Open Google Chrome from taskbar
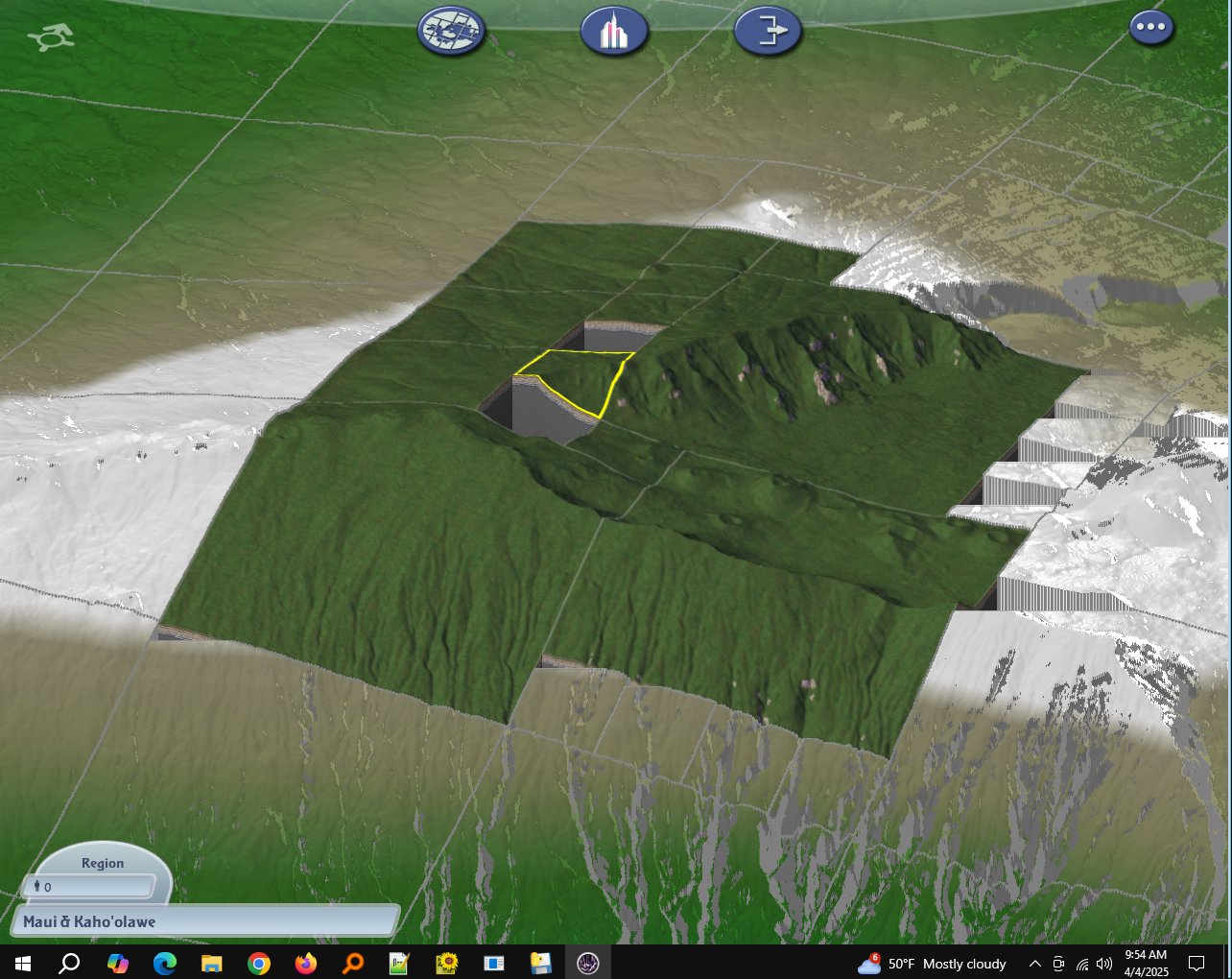Image resolution: width=1232 pixels, height=979 pixels. pos(259,963)
